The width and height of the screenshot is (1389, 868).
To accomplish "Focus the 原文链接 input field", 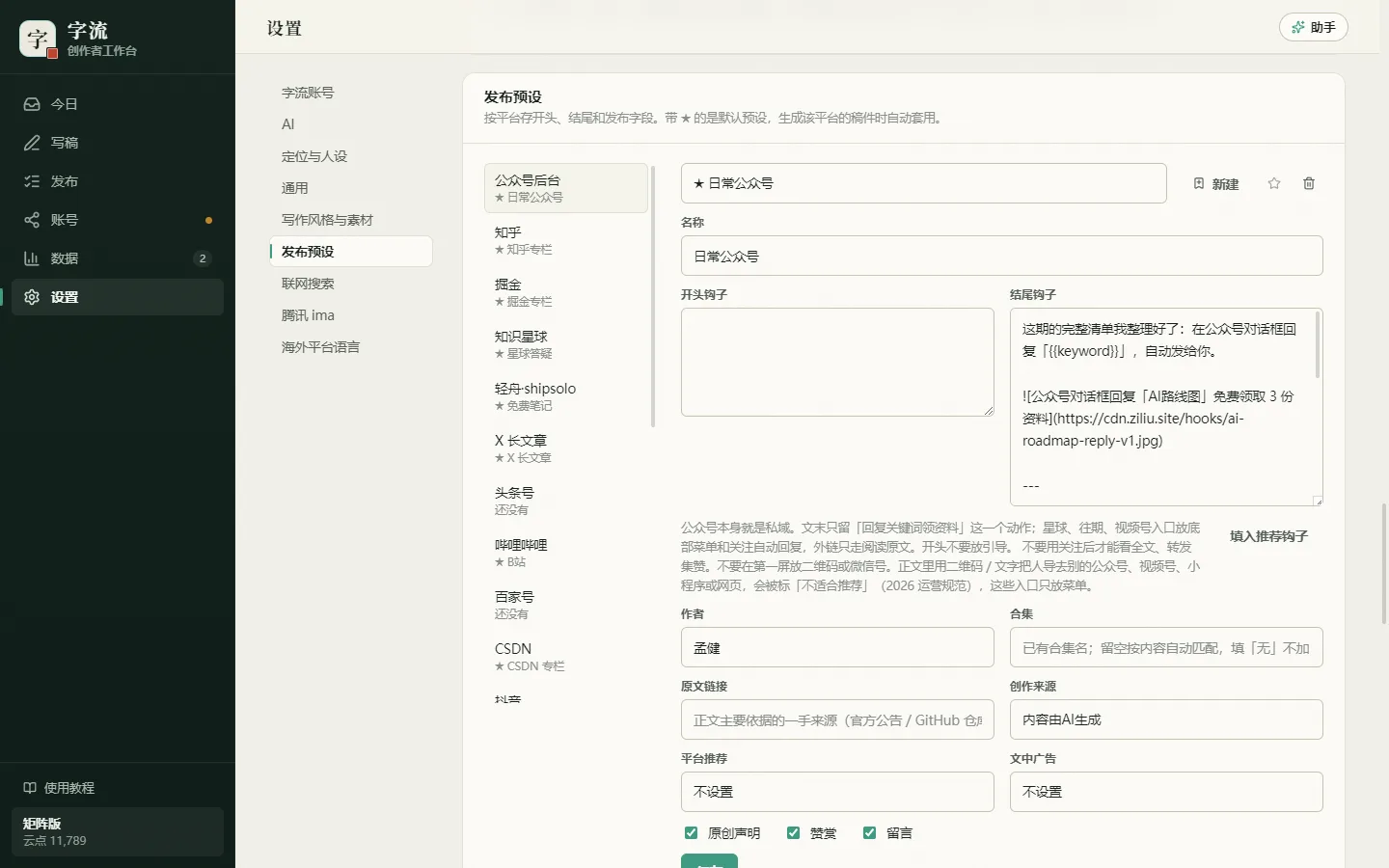I will pos(837,719).
